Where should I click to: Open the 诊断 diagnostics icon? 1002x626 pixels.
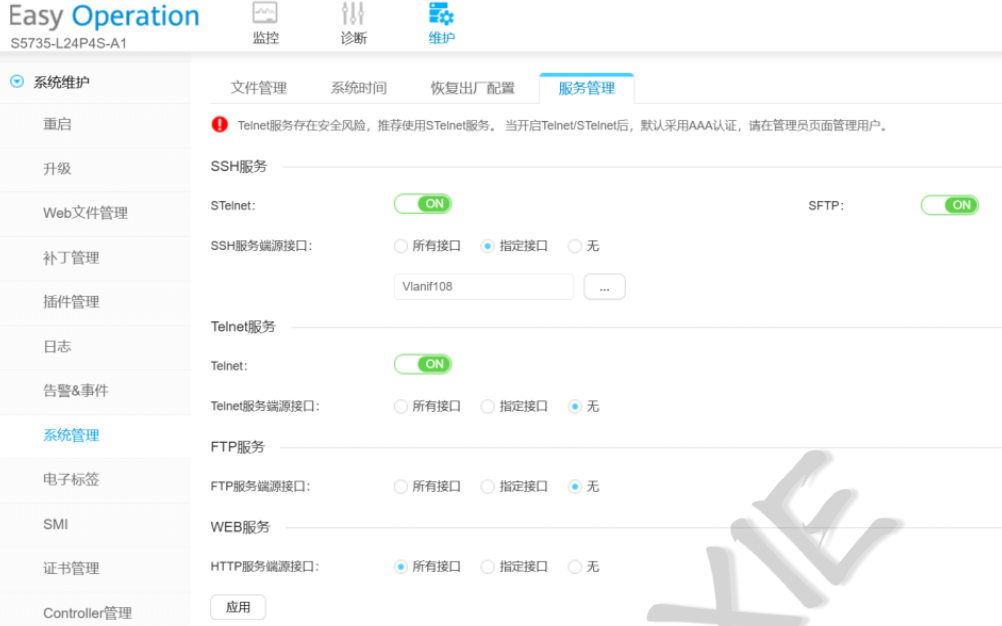coord(353,15)
